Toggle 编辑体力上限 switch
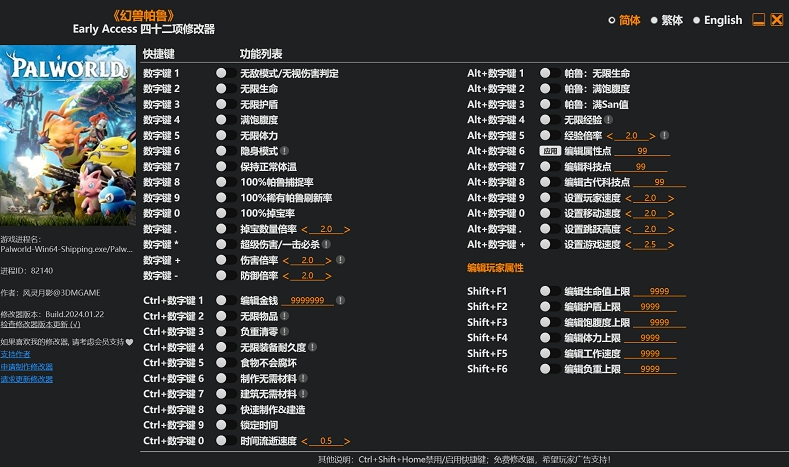The height and width of the screenshot is (467, 789). point(550,338)
